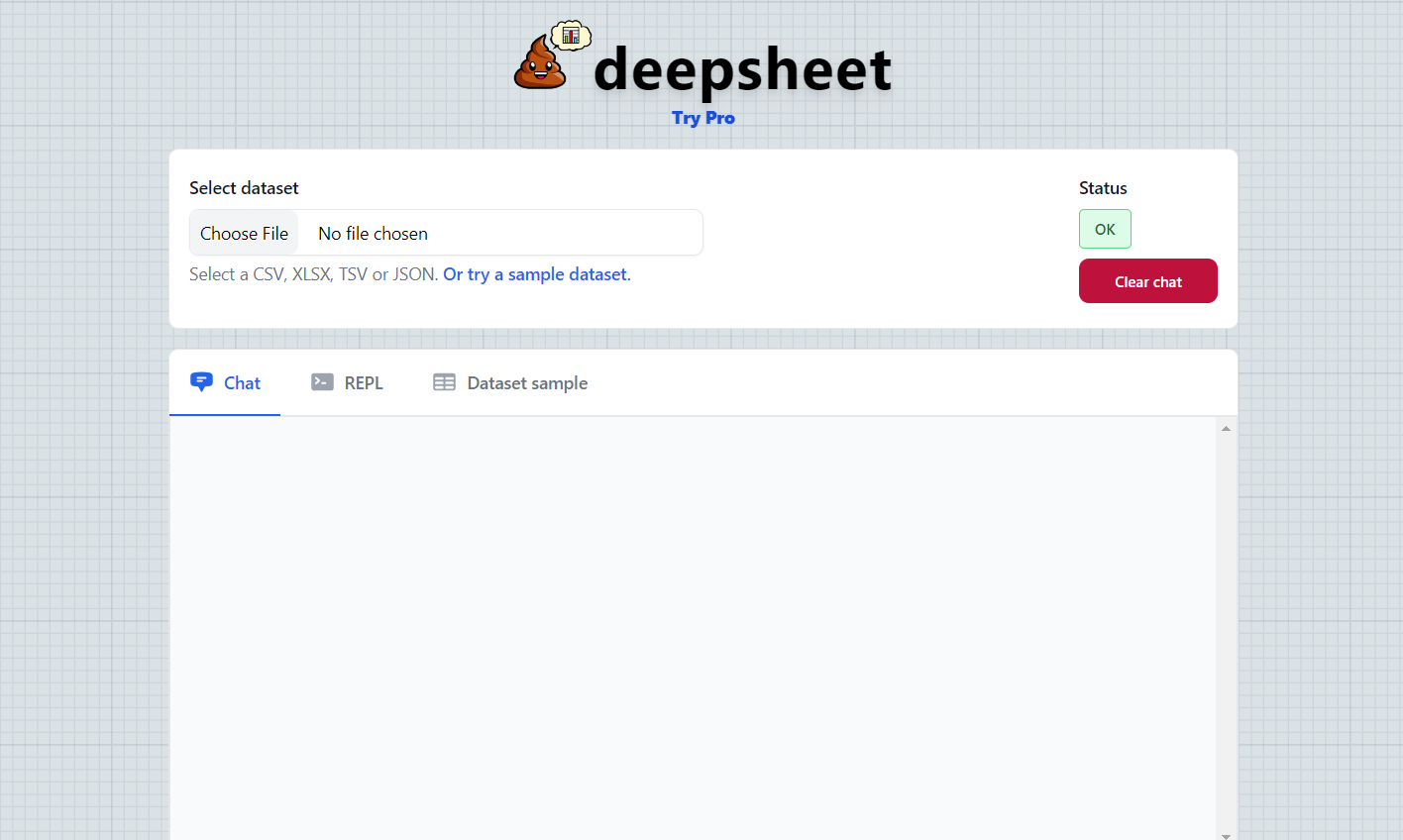This screenshot has height=840, width=1403.
Task: Click the scrollbar up arrow
Action: [1226, 427]
